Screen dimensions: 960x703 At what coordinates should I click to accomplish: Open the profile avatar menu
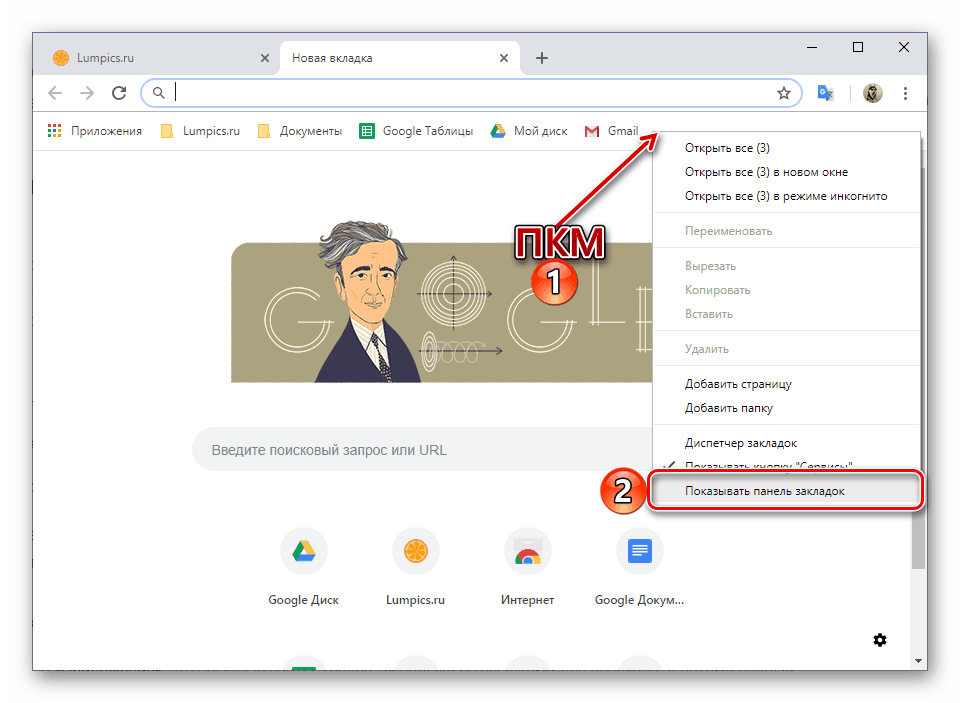[x=872, y=93]
